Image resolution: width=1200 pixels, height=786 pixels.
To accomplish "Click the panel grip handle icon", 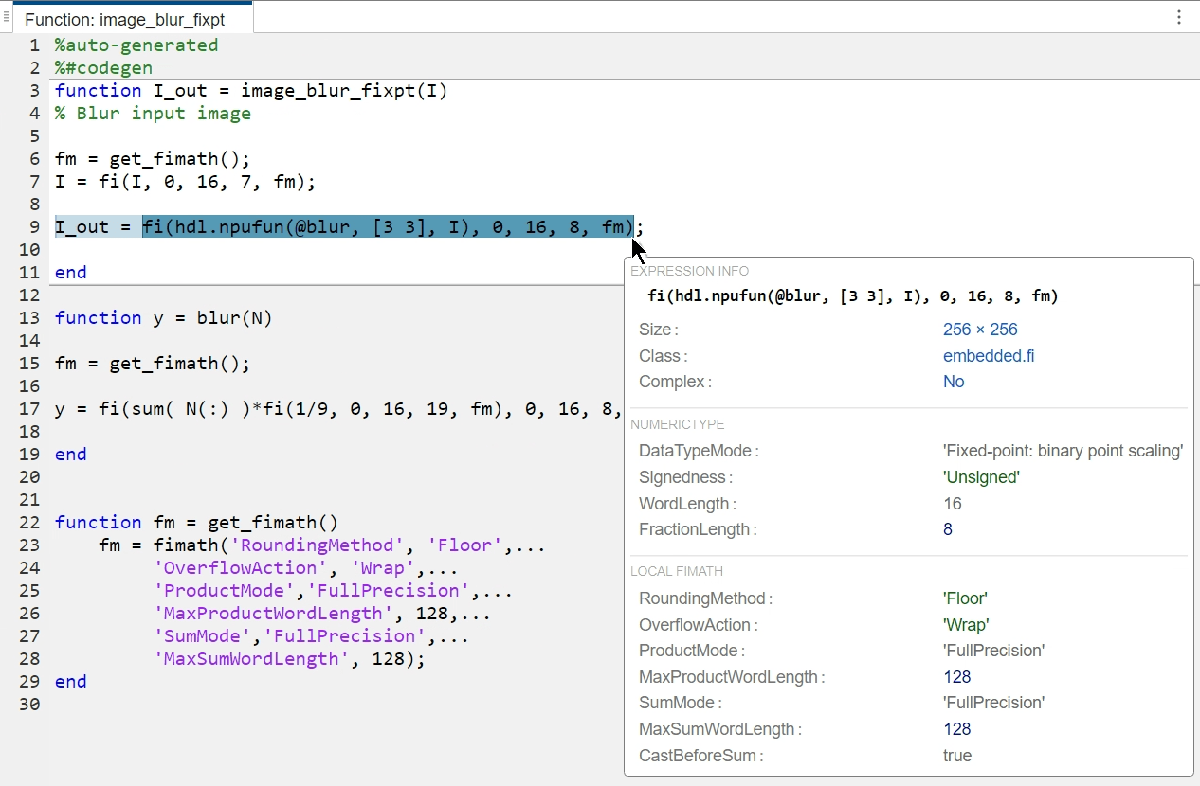I will click(6, 18).
